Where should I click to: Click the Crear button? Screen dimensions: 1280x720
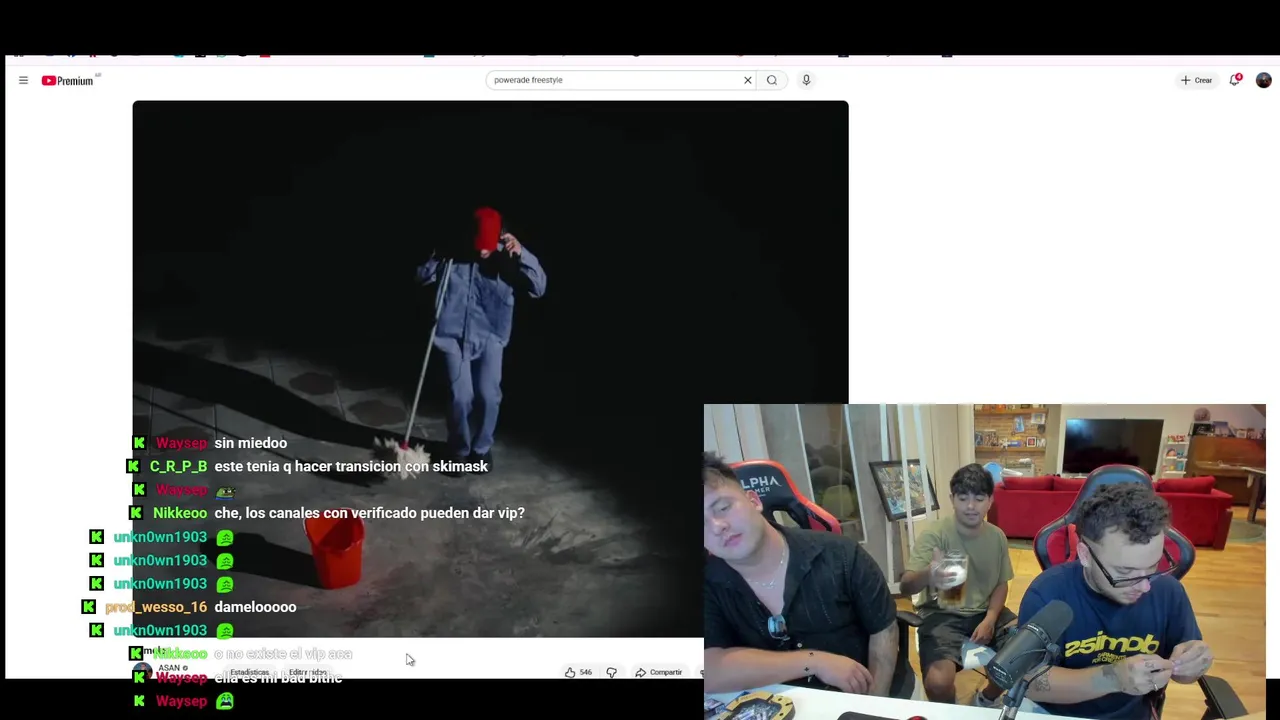(1196, 80)
